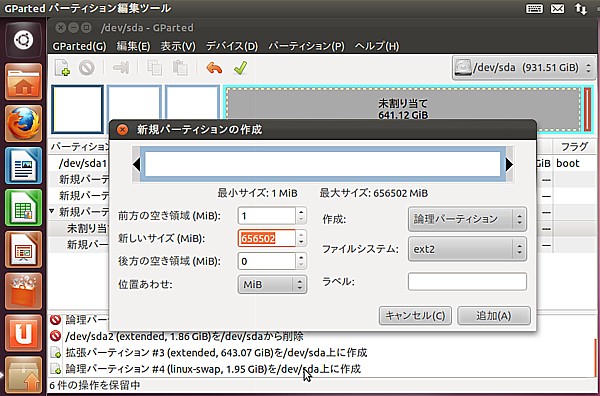
Task: Open the 表示(V) menu
Action: pyautogui.click(x=178, y=46)
